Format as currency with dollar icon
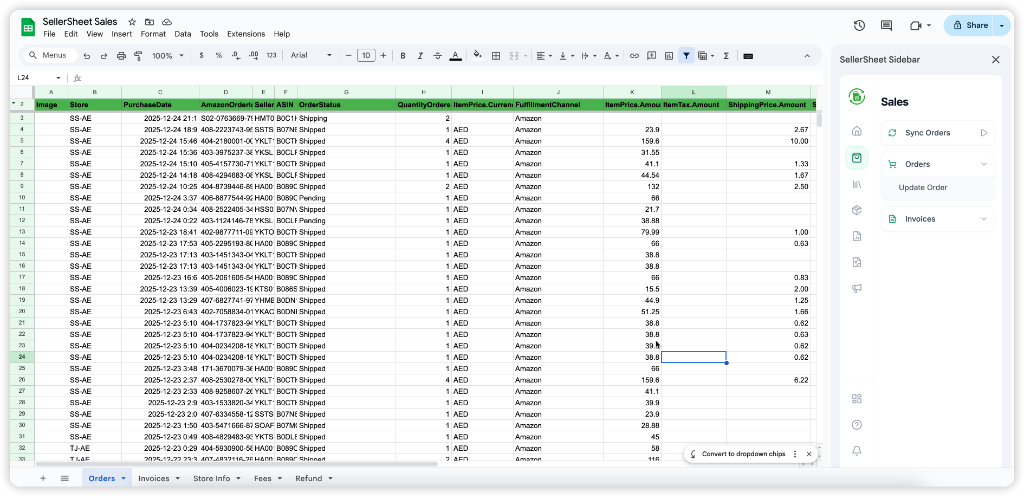This screenshot has height=496, width=1024. pos(201,56)
